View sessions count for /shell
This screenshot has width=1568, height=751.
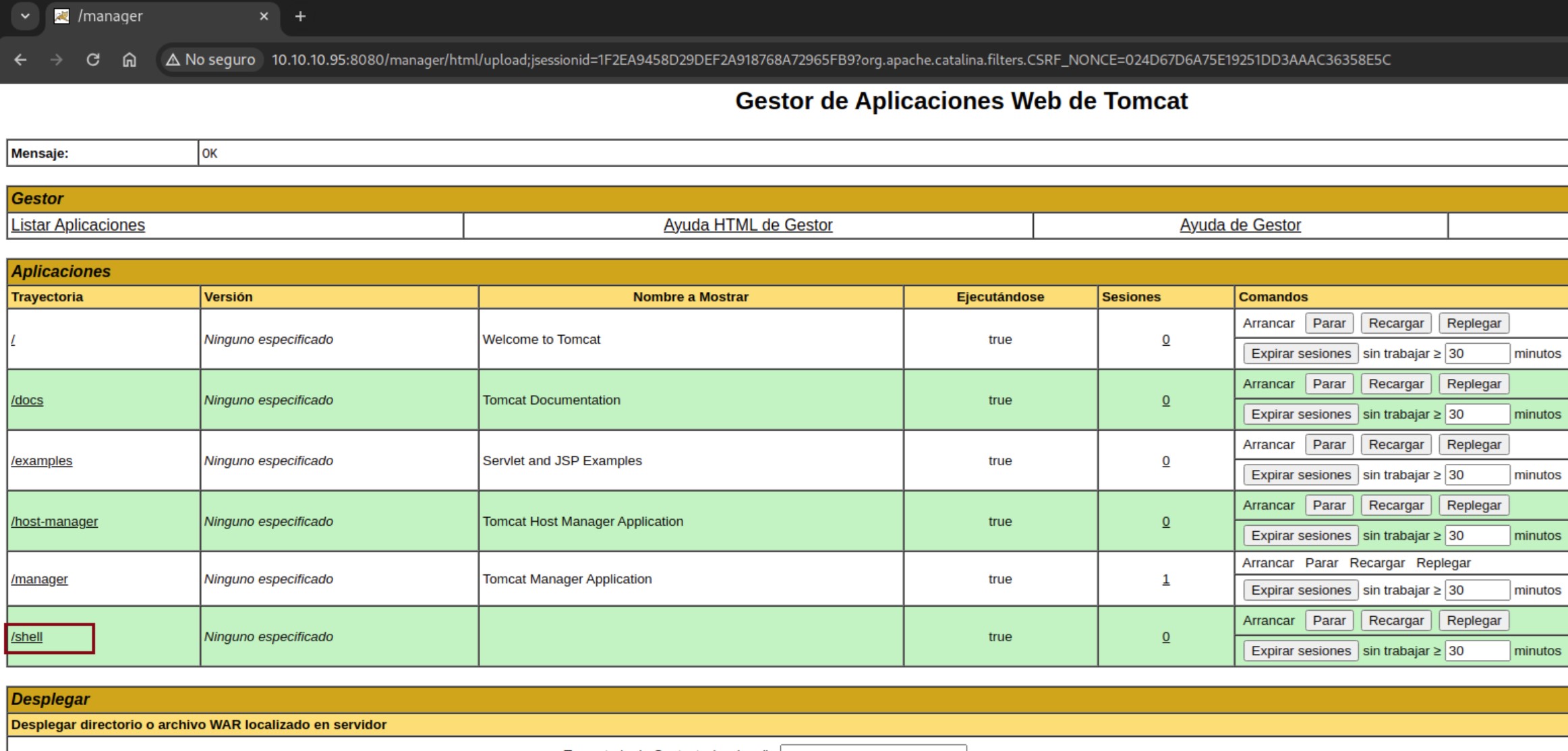tap(1166, 637)
